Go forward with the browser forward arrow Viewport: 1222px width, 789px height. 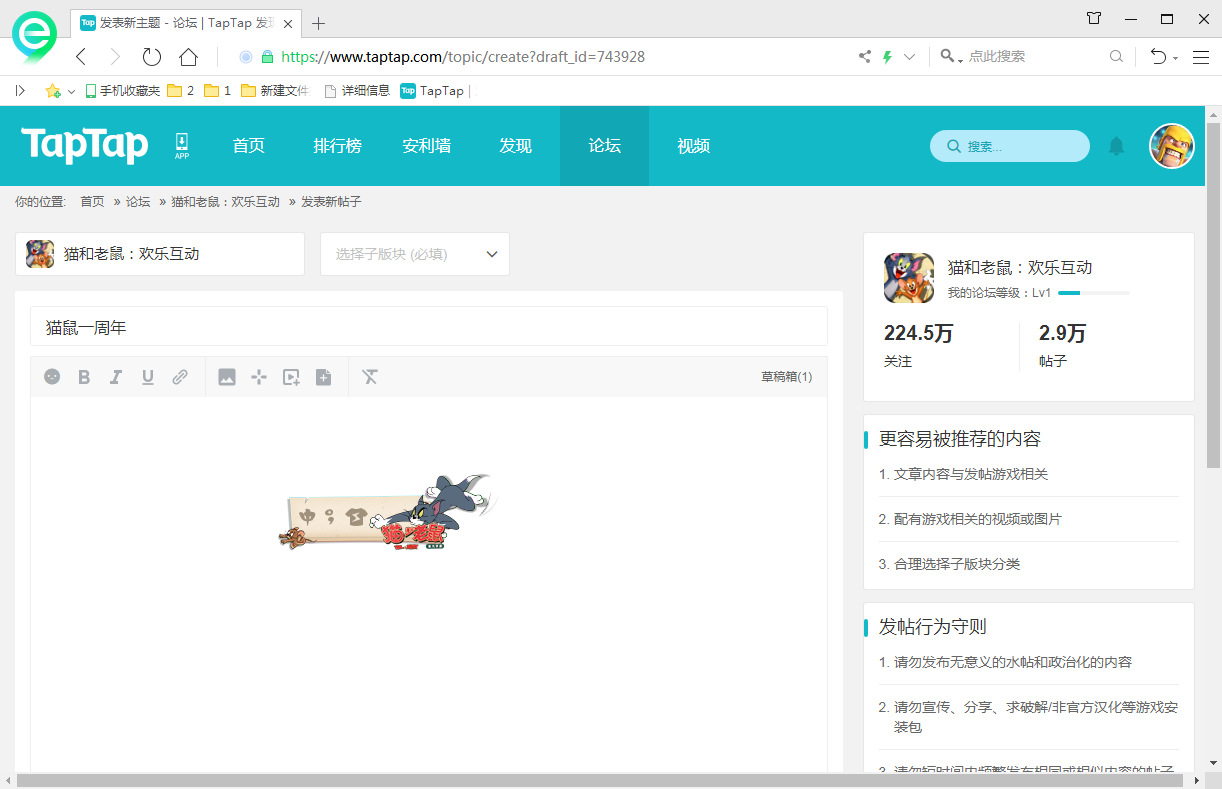pos(115,57)
